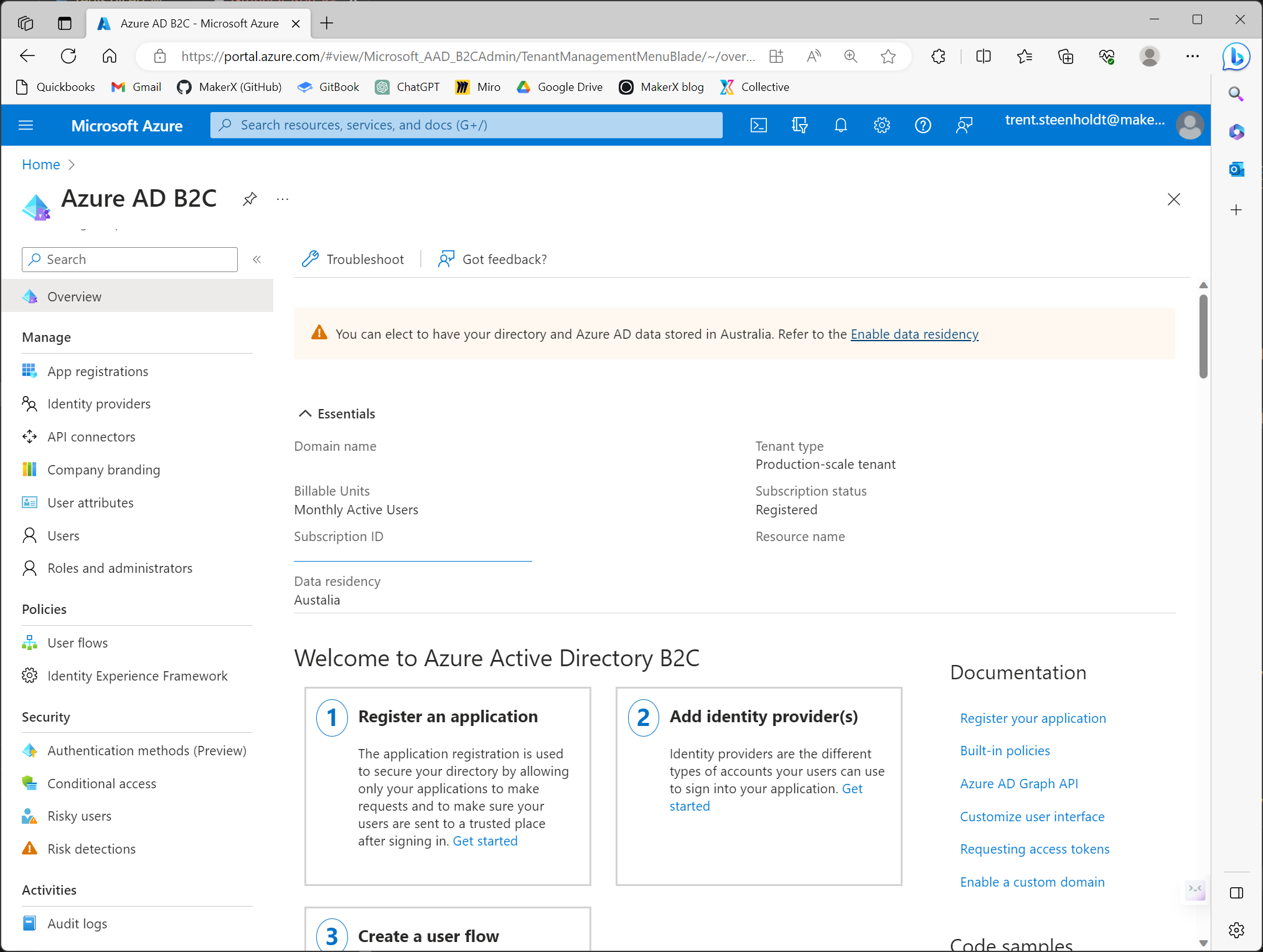Image resolution: width=1263 pixels, height=952 pixels.
Task: Switch to the Troubleshoot tab
Action: [x=353, y=259]
